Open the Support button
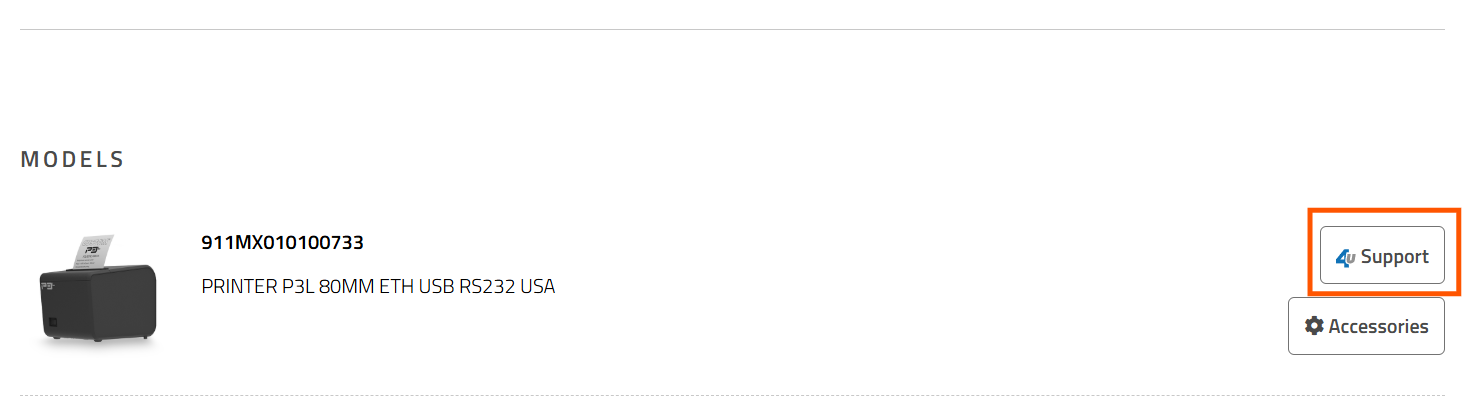 pos(1382,255)
